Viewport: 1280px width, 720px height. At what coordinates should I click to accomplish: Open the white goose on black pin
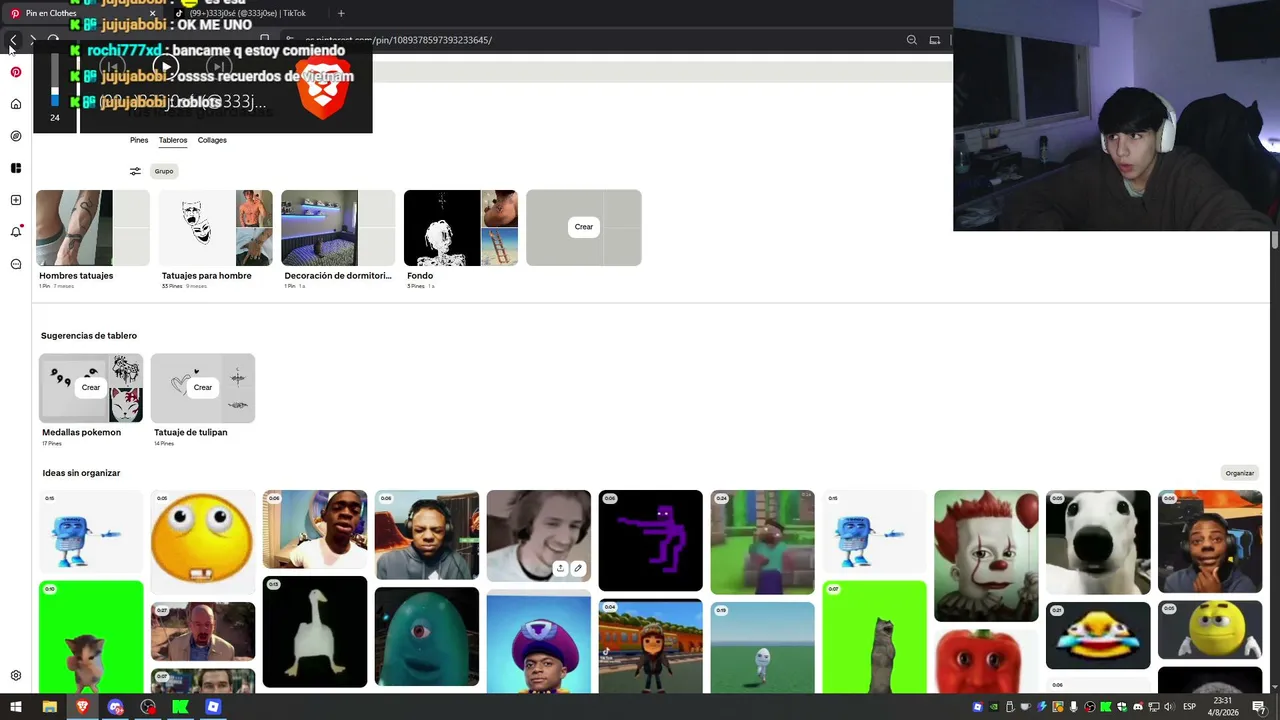click(x=315, y=632)
